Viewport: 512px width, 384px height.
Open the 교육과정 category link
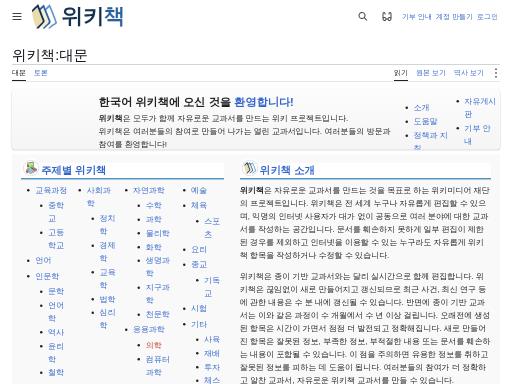(x=51, y=190)
